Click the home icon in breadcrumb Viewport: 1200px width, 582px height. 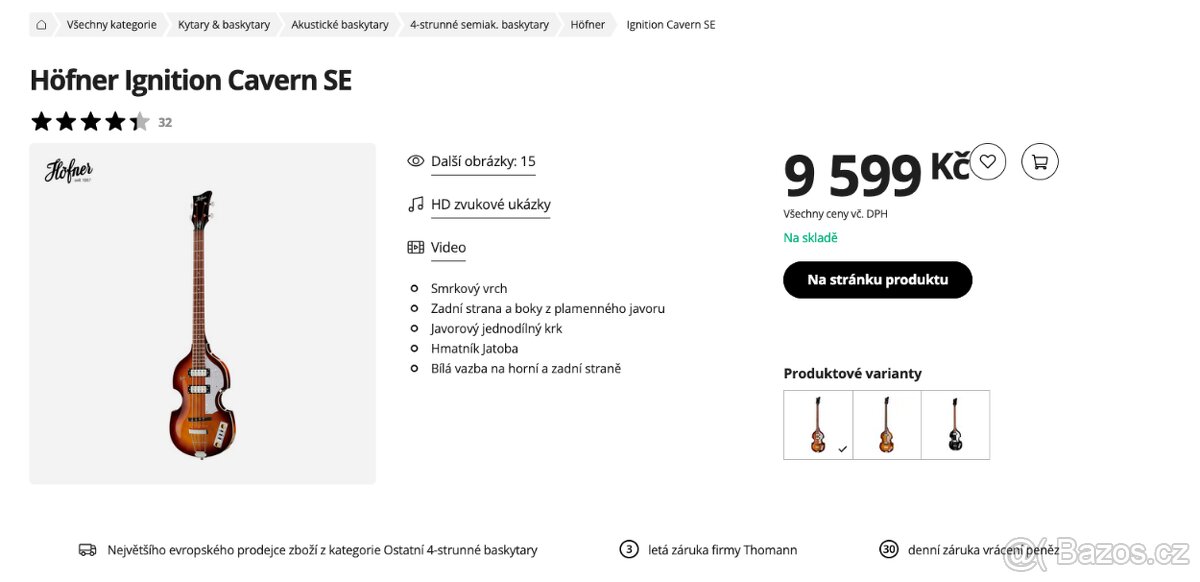tap(41, 25)
